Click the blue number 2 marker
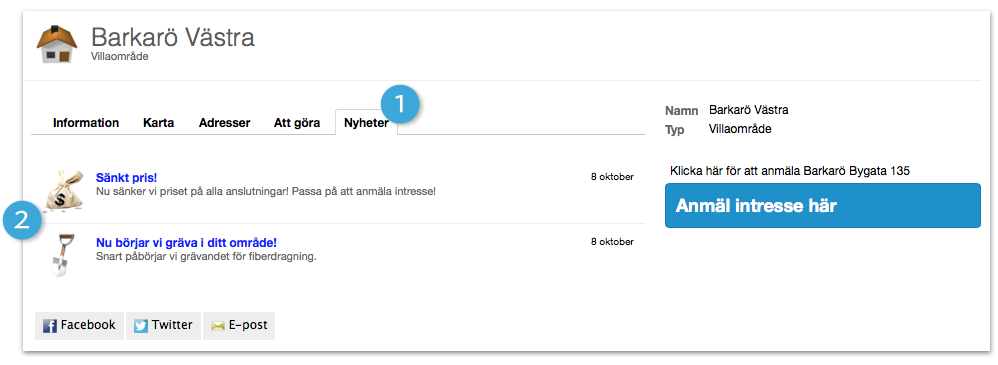The width and height of the screenshot is (998, 365). click(x=22, y=221)
